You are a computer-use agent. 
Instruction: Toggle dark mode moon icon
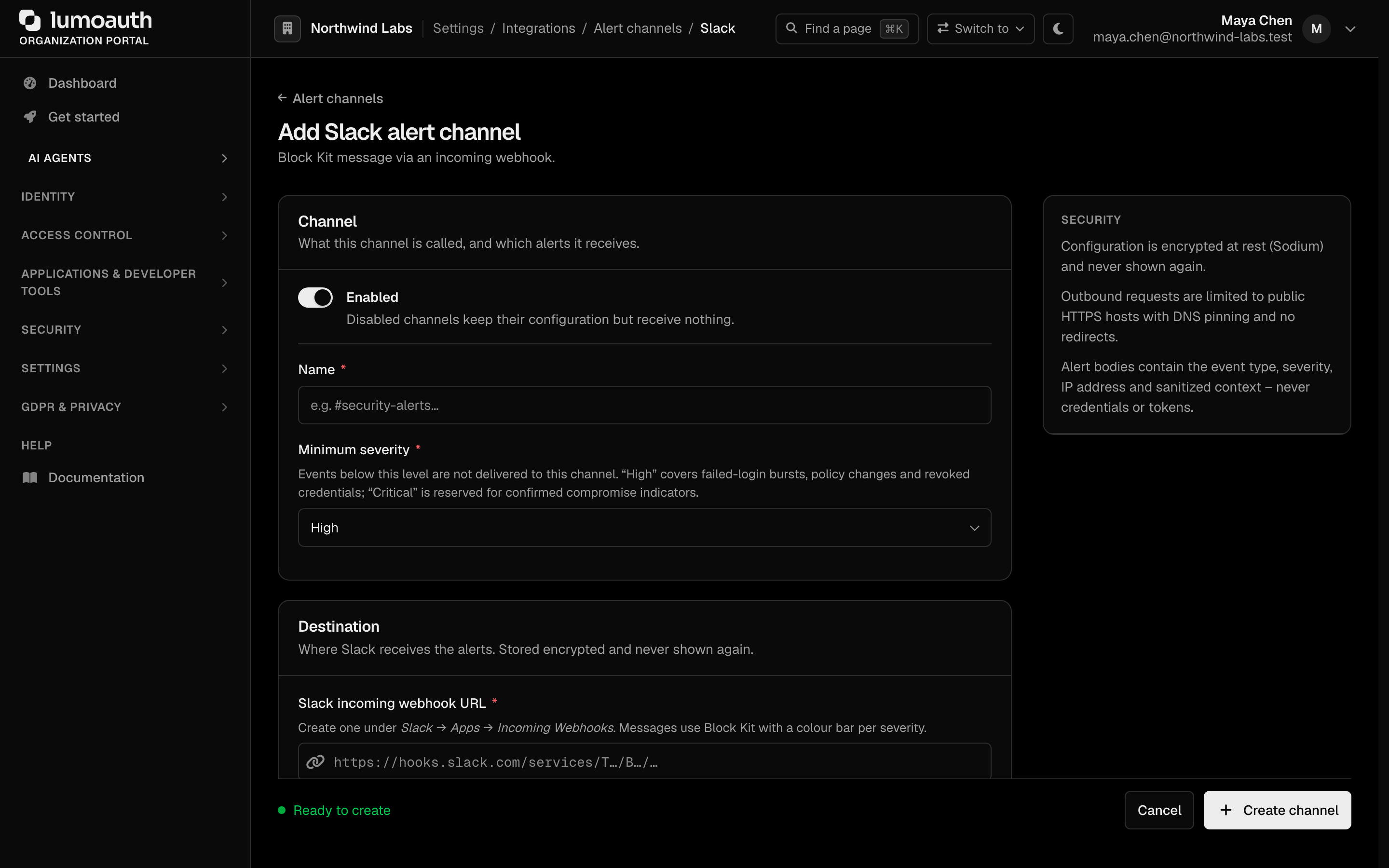click(1058, 29)
